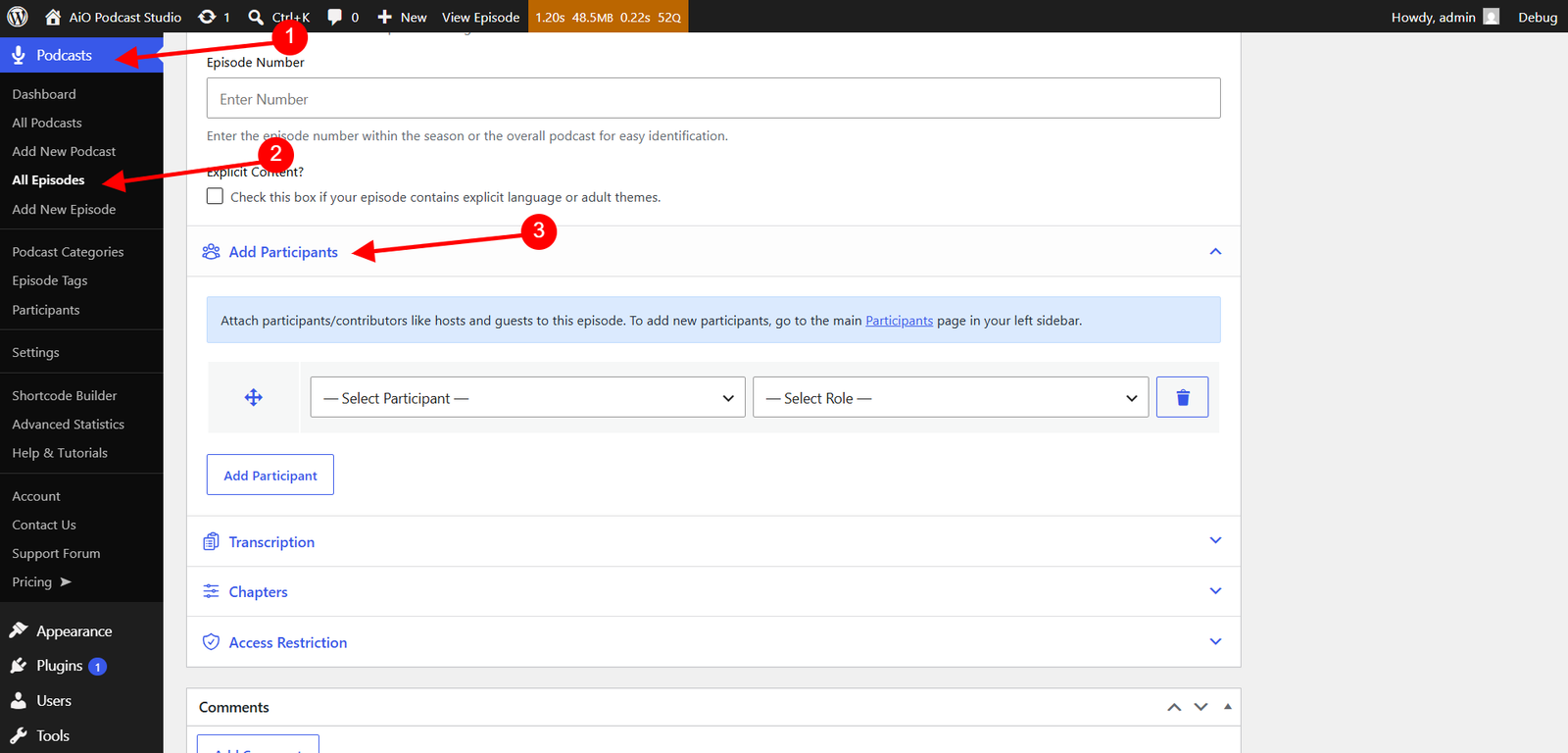Expand the Access Restriction section chevron
The width and height of the screenshot is (1568, 753).
[x=1215, y=641]
